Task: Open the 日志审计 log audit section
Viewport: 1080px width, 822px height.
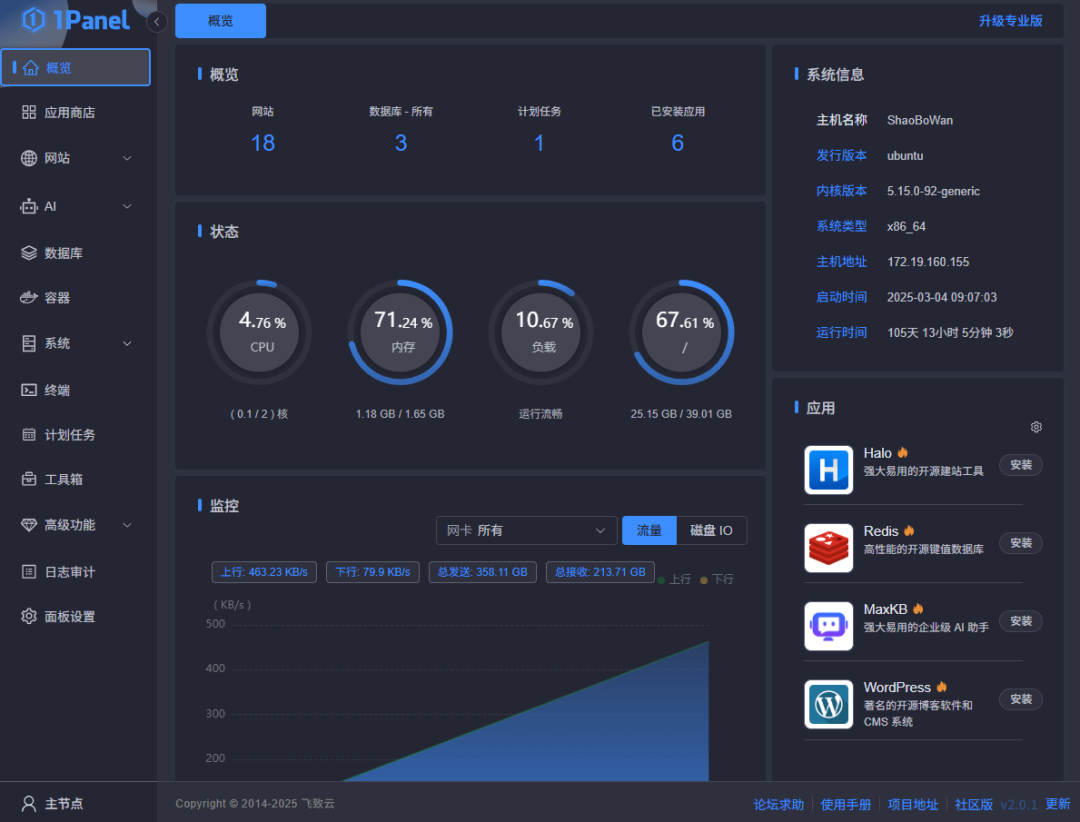Action: (75, 570)
